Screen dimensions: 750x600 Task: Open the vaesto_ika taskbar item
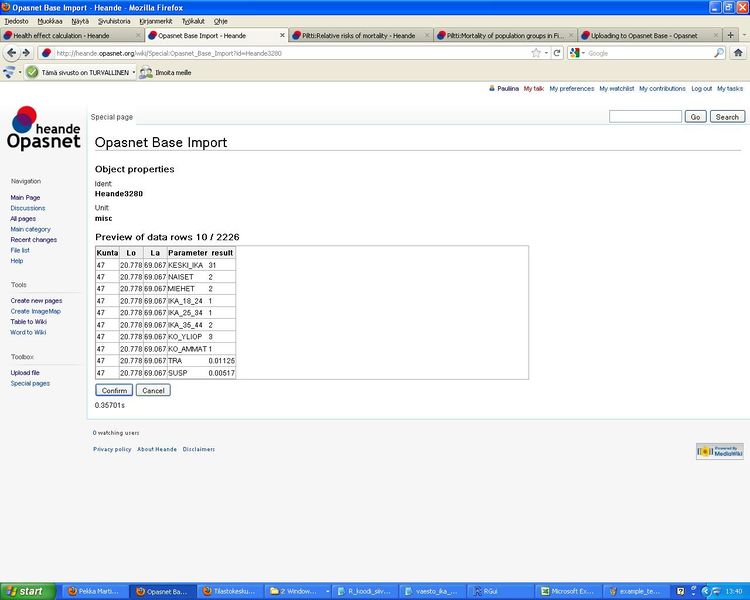coord(432,591)
